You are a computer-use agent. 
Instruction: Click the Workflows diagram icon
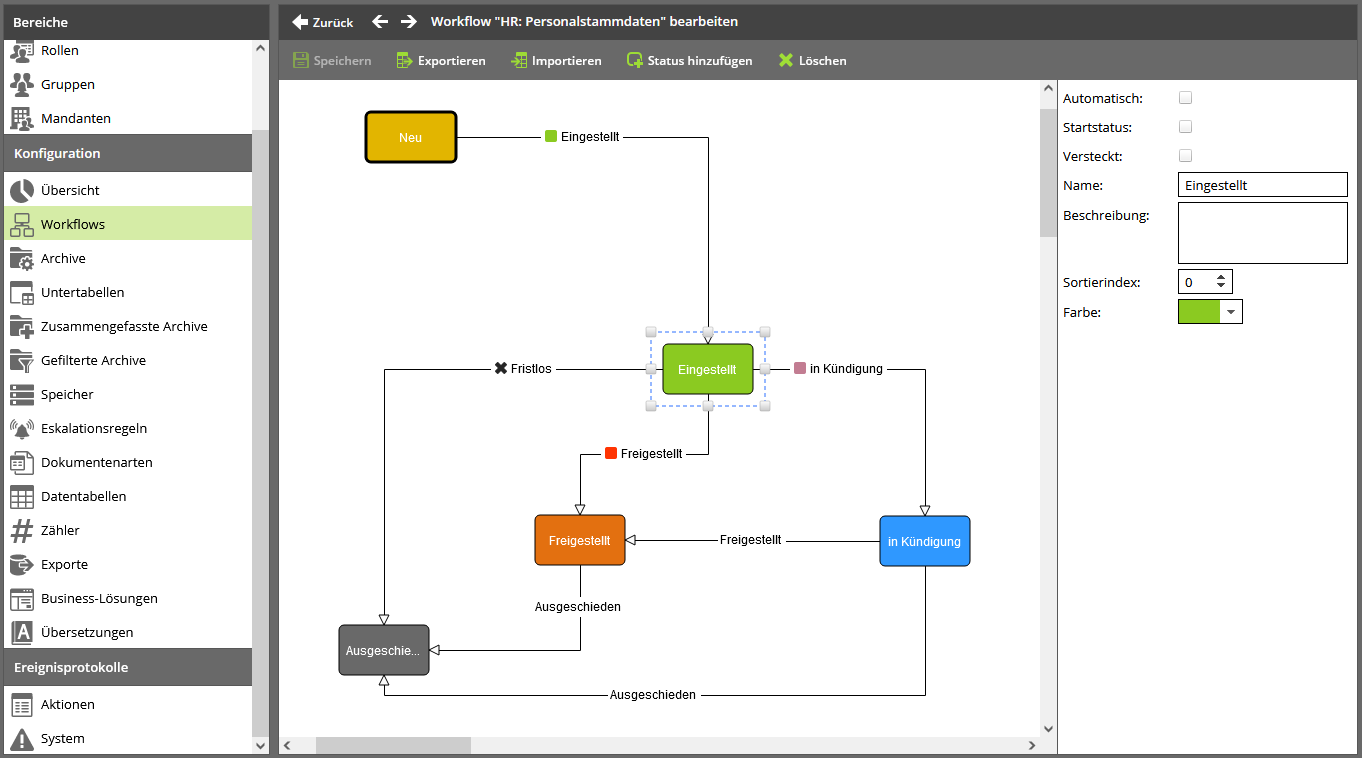[x=22, y=224]
